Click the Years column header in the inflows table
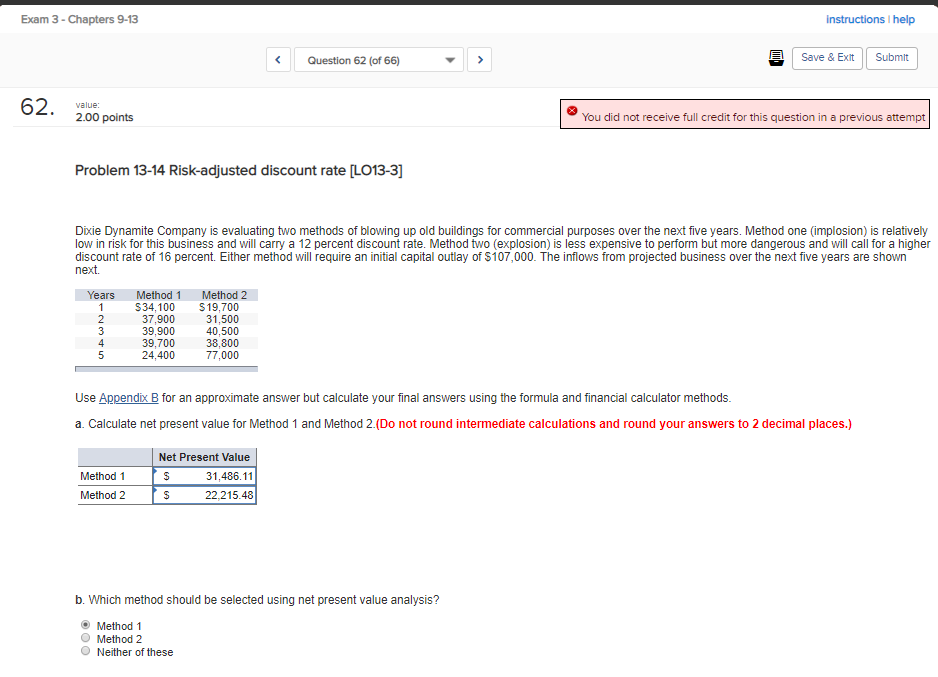This screenshot has height=677, width=938. [x=100, y=295]
